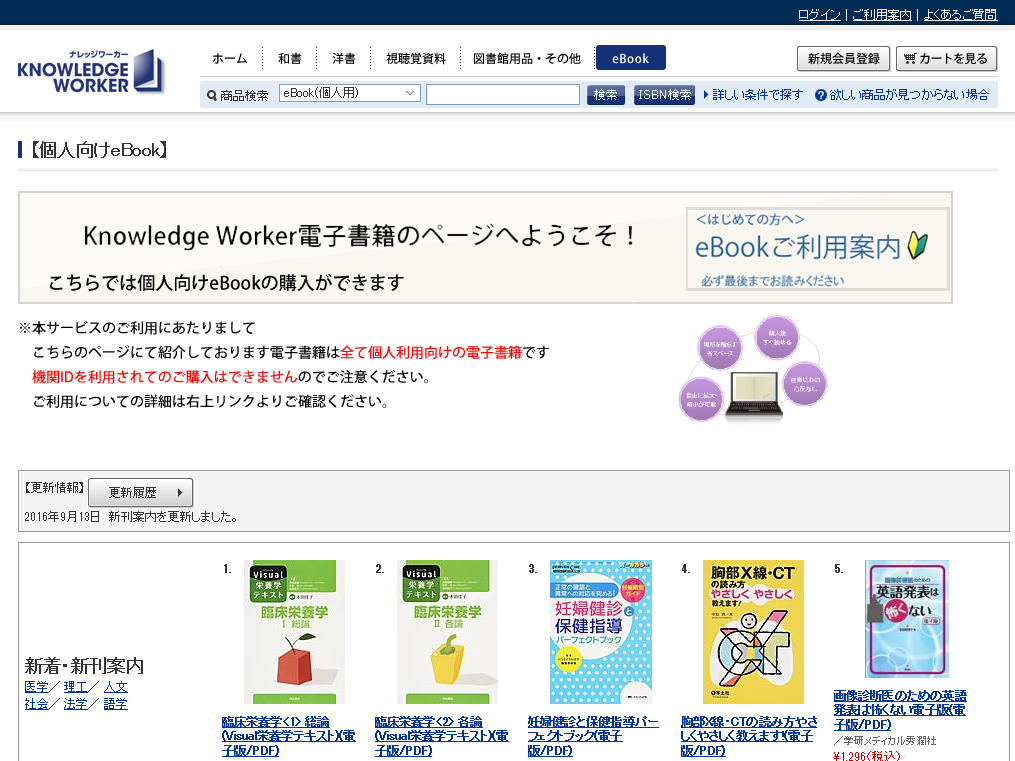Open the 理工 category link
Screen dimensions: 1015x761
(75, 687)
